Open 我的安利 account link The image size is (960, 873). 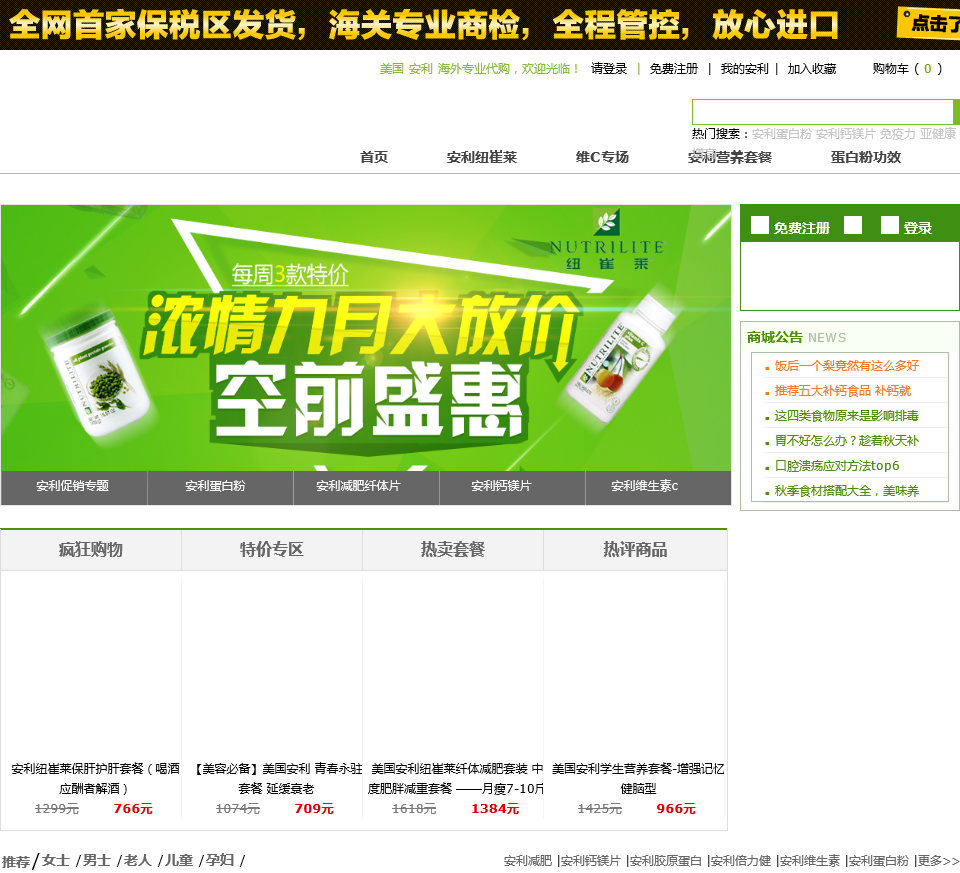click(x=744, y=69)
